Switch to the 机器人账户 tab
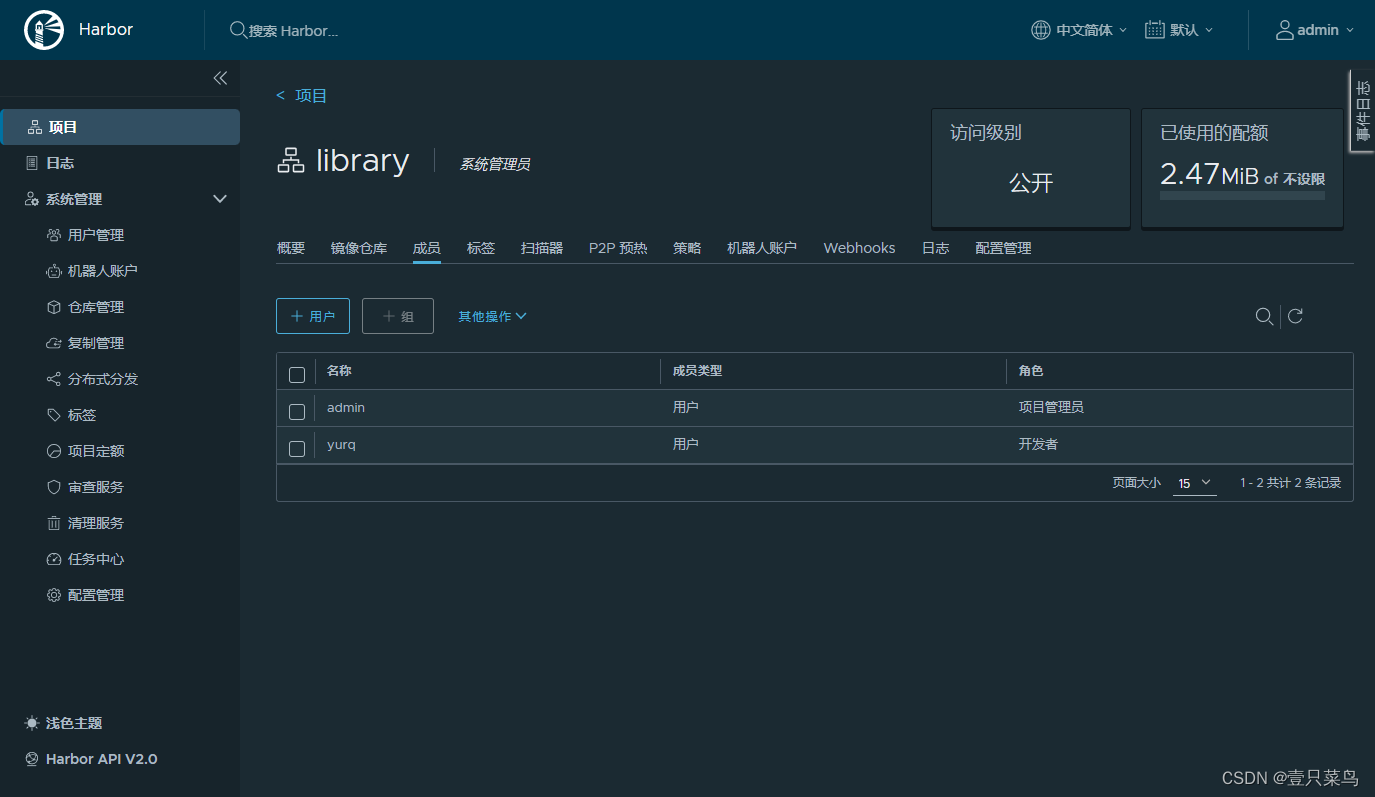This screenshot has height=797, width=1375. [762, 248]
